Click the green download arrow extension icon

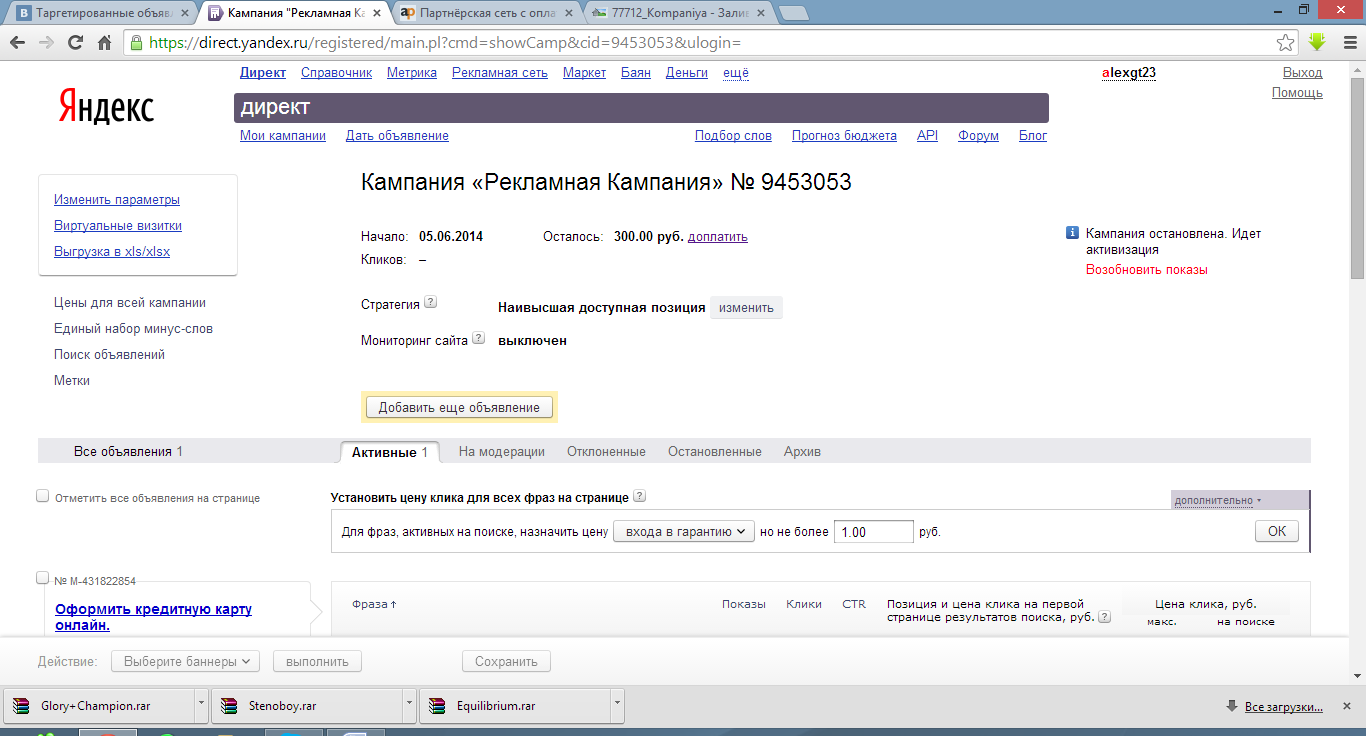pyautogui.click(x=1317, y=43)
